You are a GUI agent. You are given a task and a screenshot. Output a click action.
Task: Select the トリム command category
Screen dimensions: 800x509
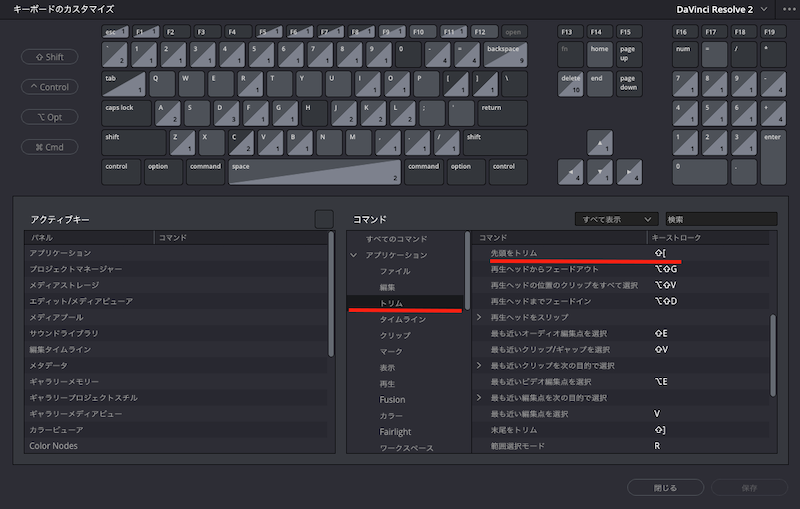pyautogui.click(x=405, y=303)
